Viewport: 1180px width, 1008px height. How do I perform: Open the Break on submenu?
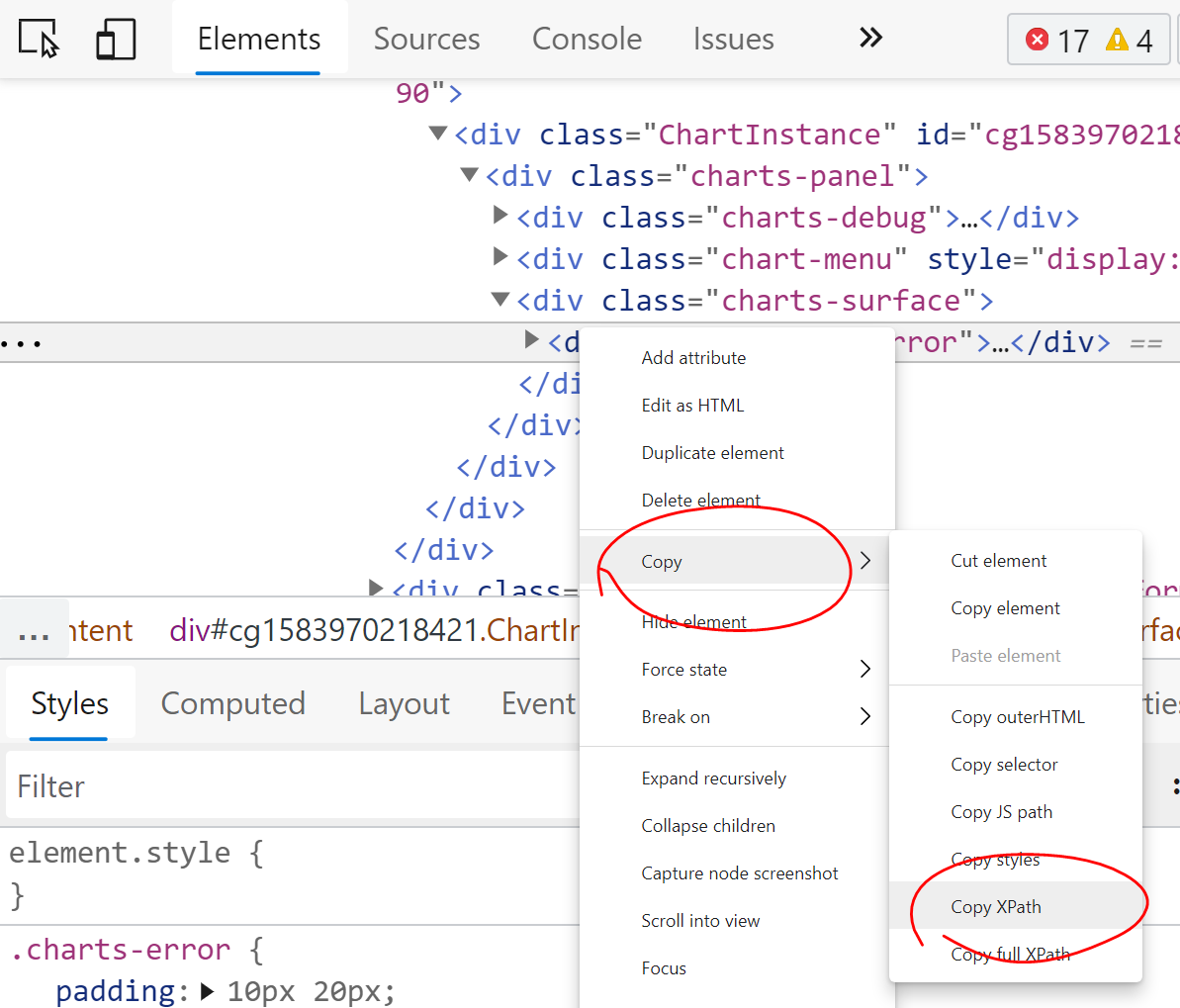pos(676,717)
